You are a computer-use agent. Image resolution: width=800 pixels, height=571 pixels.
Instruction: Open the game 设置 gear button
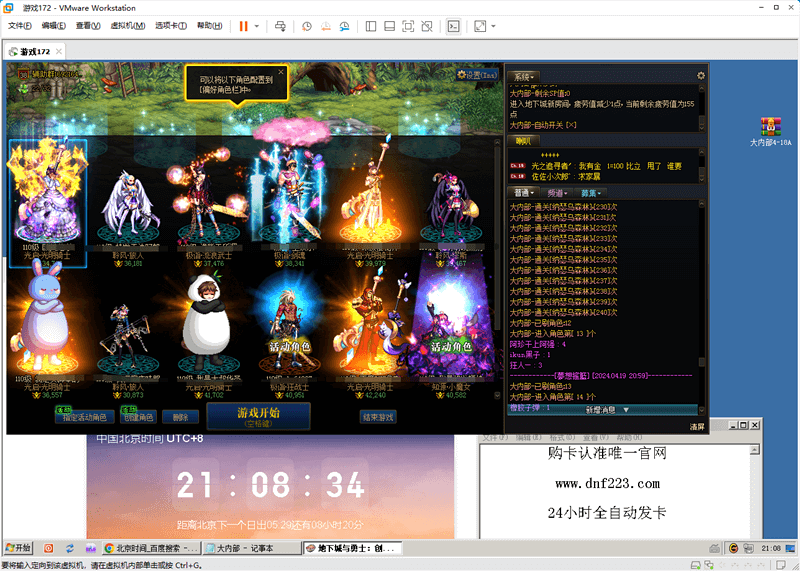click(x=478, y=75)
